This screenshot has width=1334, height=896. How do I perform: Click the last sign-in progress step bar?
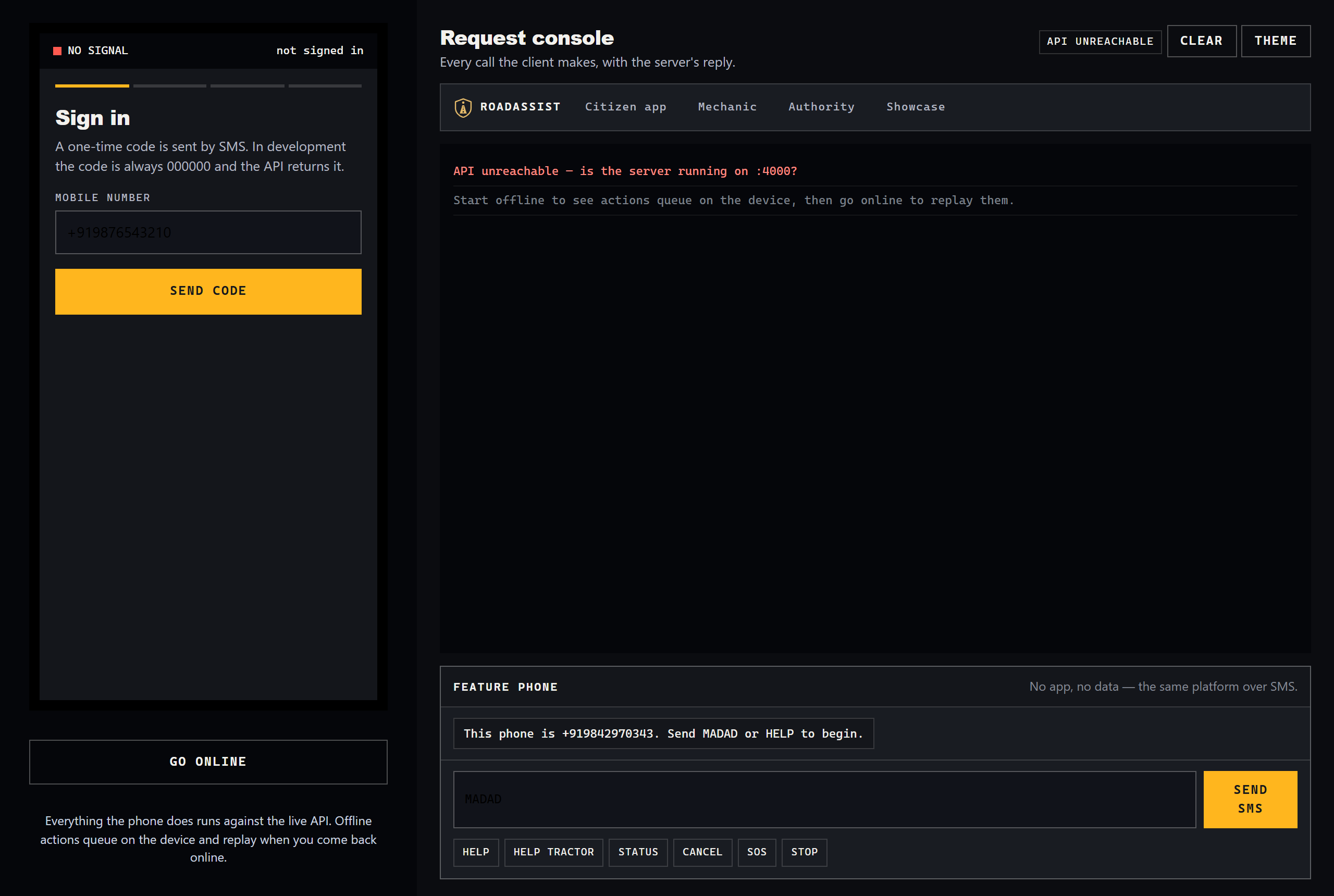[x=325, y=86]
